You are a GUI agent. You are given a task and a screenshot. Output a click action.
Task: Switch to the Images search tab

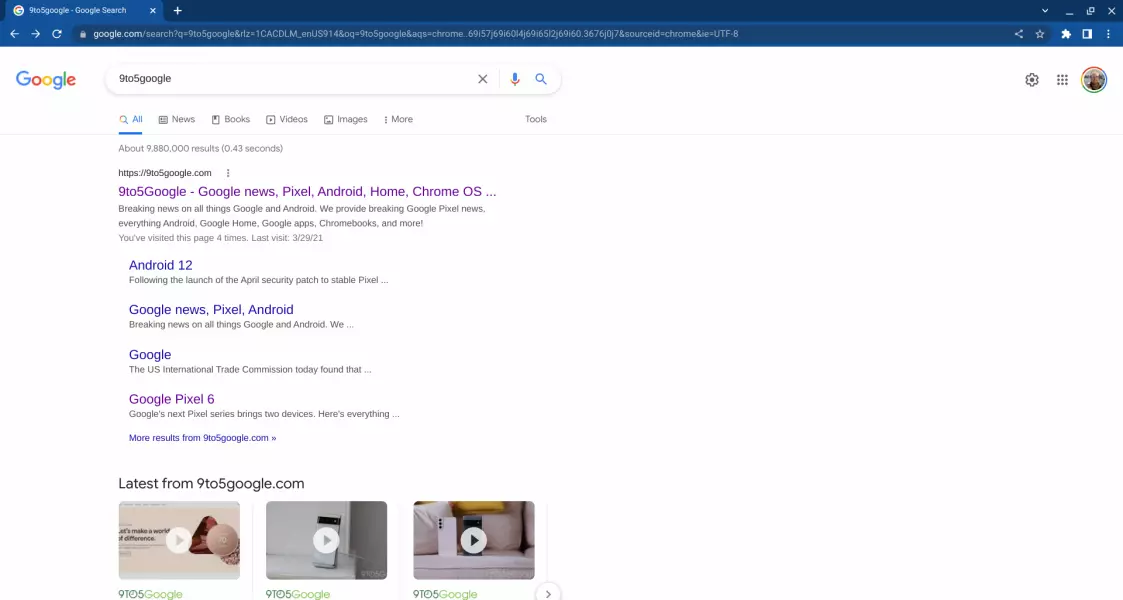[x=346, y=119]
